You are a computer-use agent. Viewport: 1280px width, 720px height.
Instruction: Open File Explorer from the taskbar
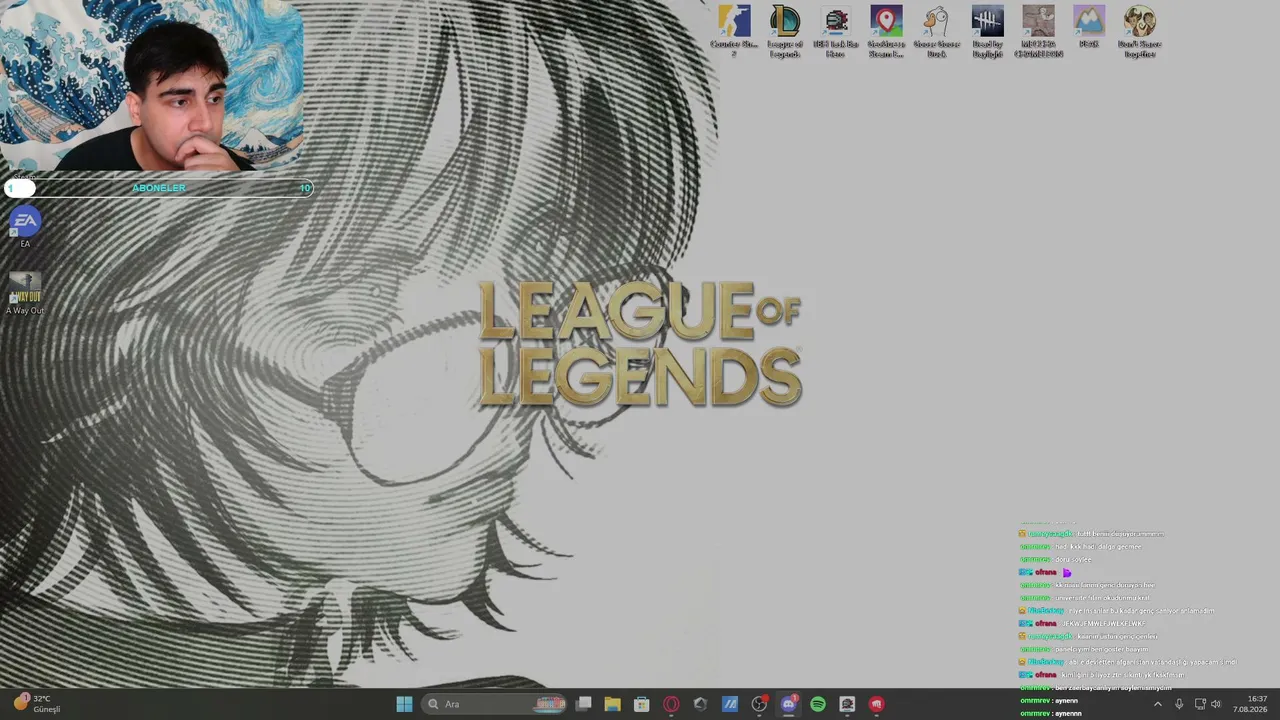pyautogui.click(x=613, y=704)
